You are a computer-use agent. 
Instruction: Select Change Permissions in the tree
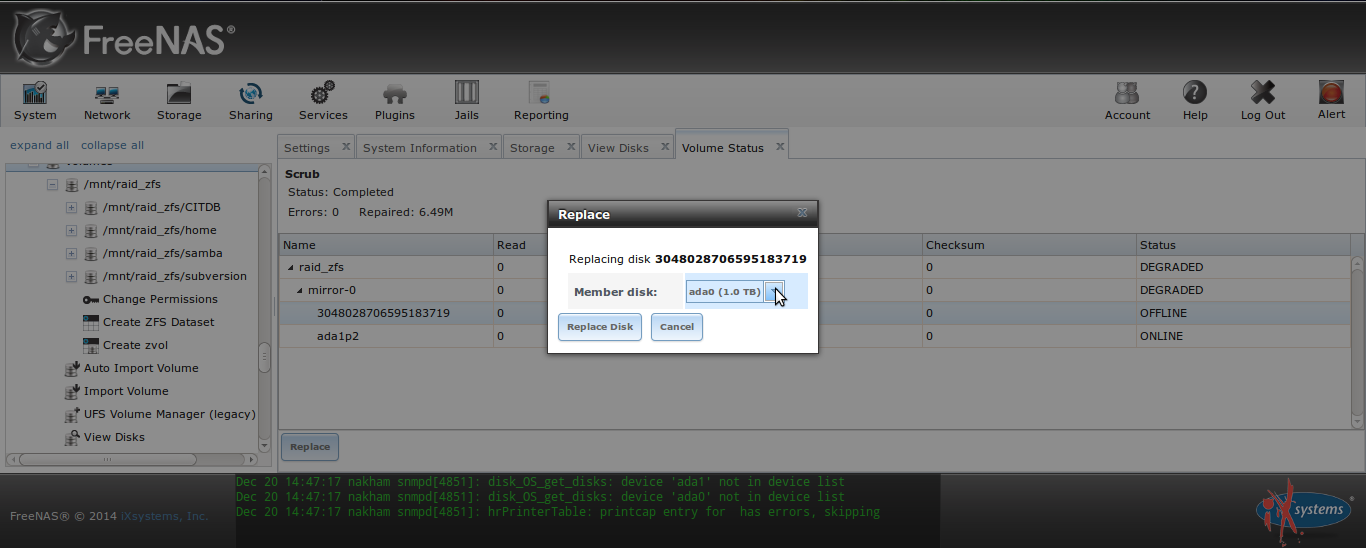tap(160, 299)
